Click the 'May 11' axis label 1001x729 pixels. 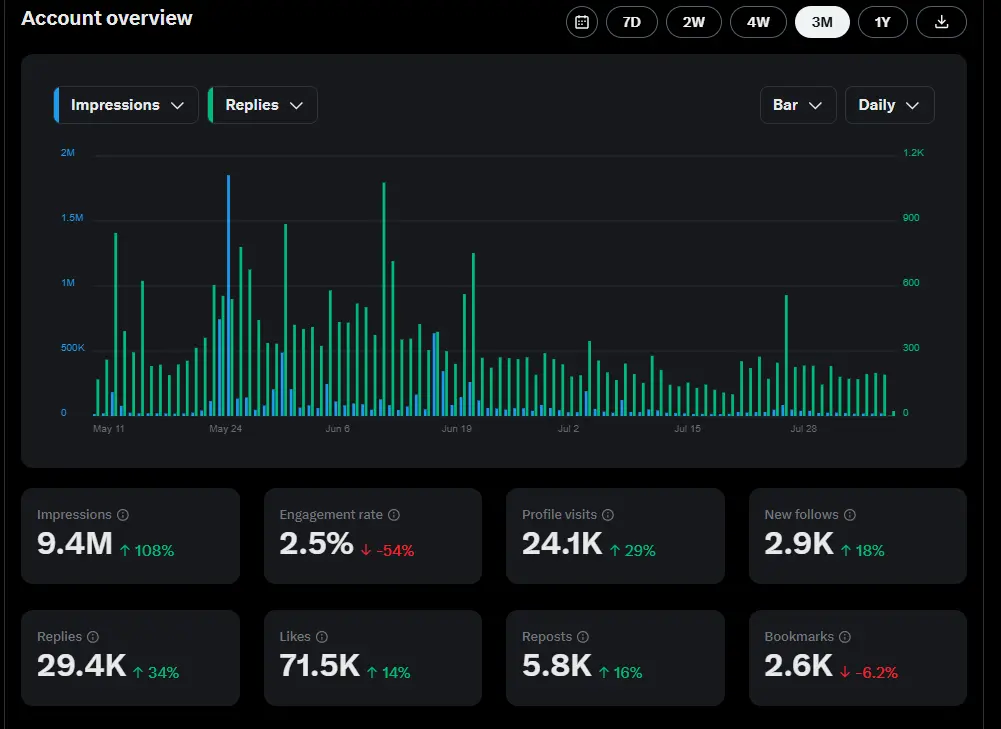pyautogui.click(x=109, y=429)
